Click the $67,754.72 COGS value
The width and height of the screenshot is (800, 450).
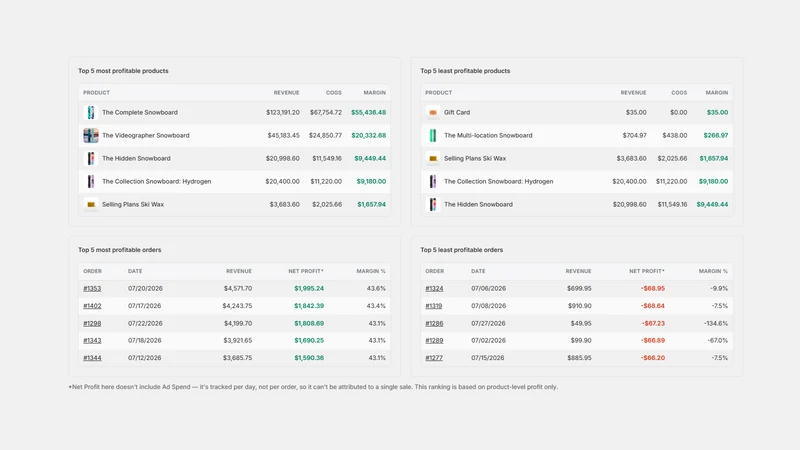(326, 112)
